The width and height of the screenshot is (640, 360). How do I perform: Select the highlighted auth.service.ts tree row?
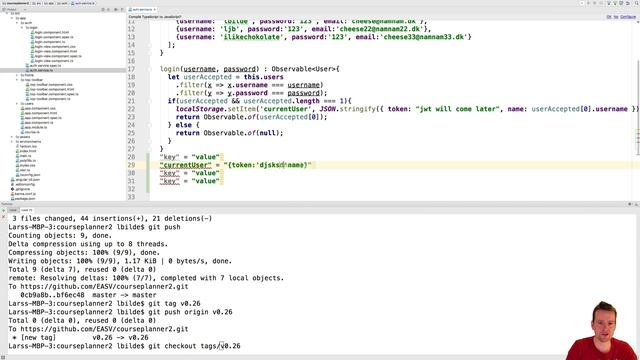pyautogui.click(x=62, y=70)
